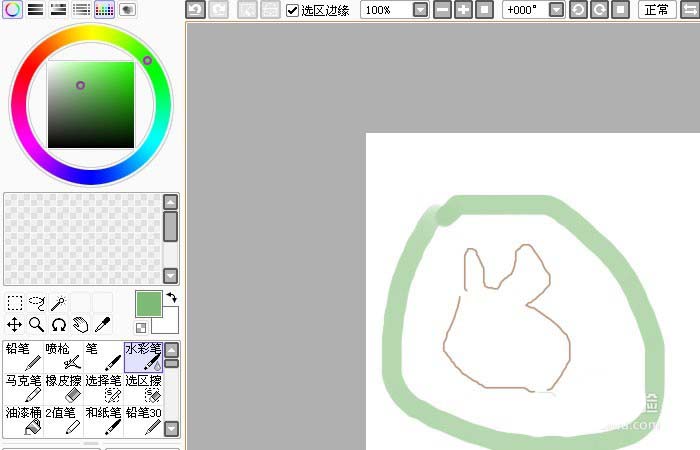Click the swatch panel scroll down arrow
Viewport: 700px width, 450px height.
(x=171, y=276)
